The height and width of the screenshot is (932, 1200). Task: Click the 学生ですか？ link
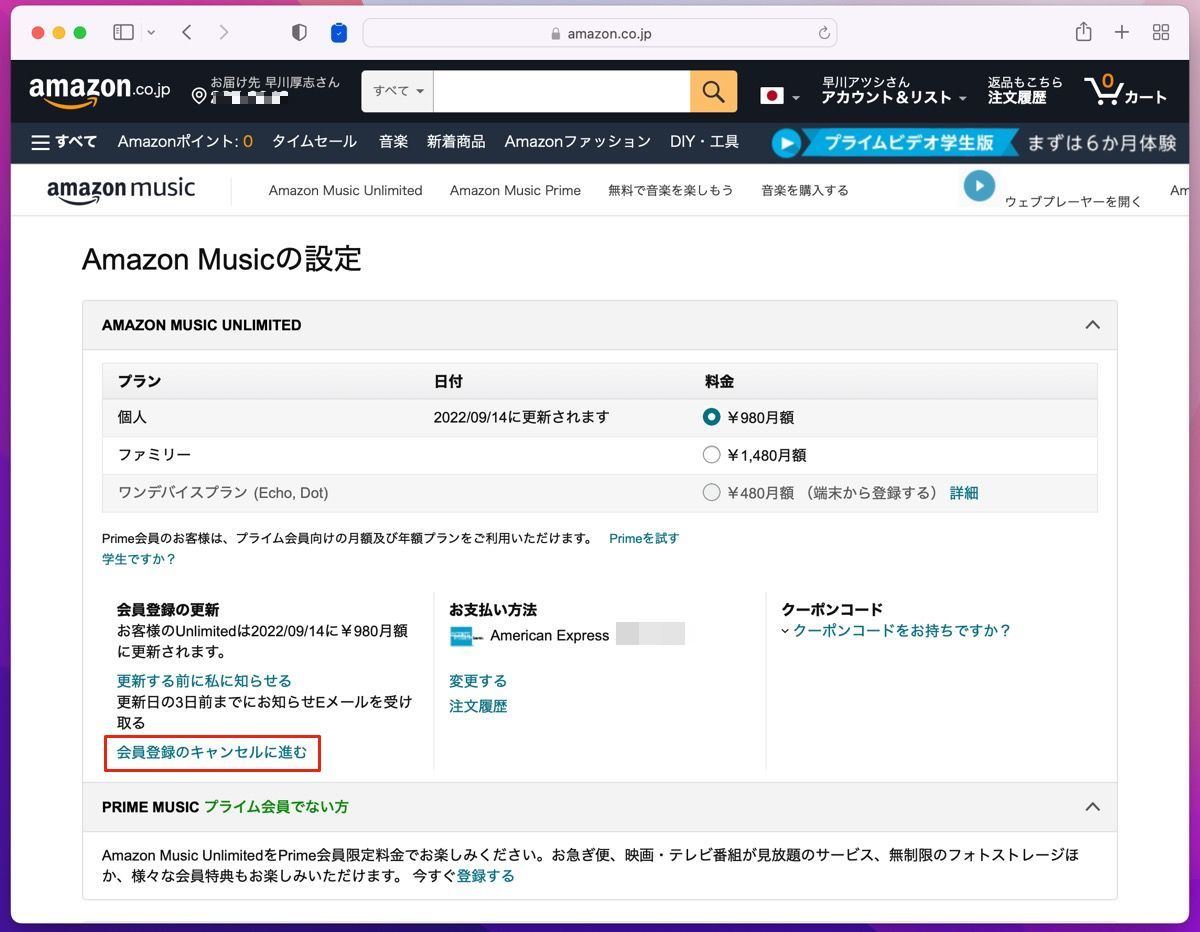click(x=139, y=559)
